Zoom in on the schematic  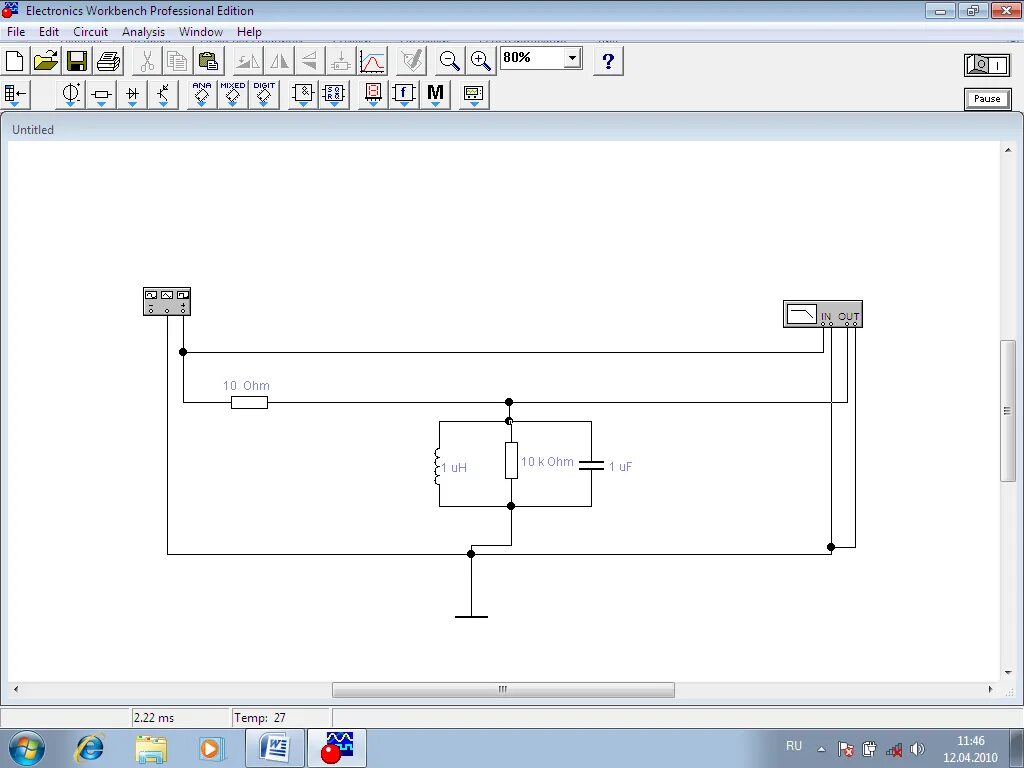(x=481, y=61)
